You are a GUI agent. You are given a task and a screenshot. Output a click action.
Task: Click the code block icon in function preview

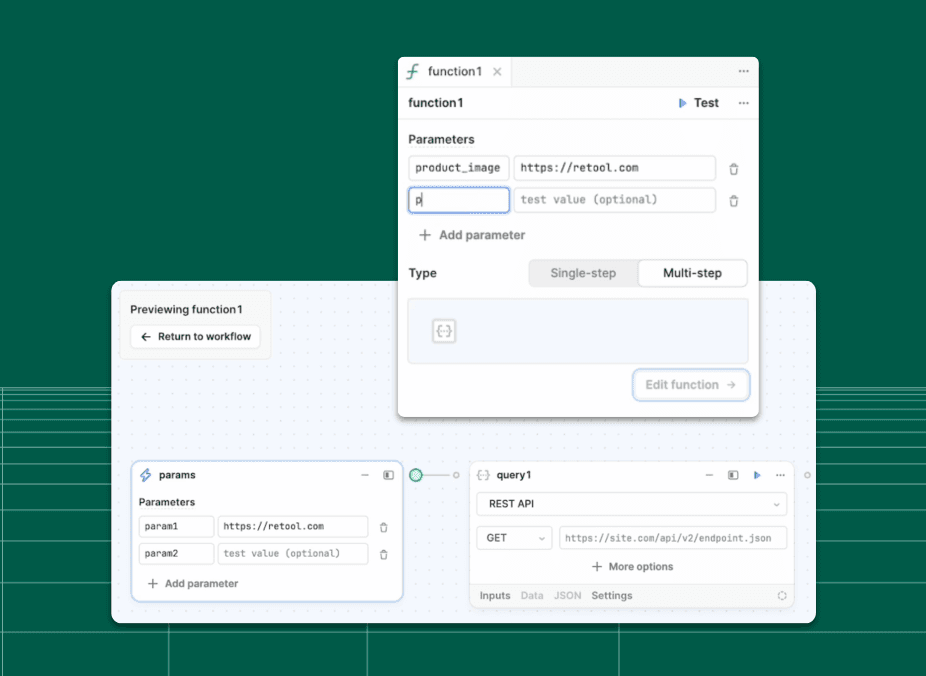point(445,332)
